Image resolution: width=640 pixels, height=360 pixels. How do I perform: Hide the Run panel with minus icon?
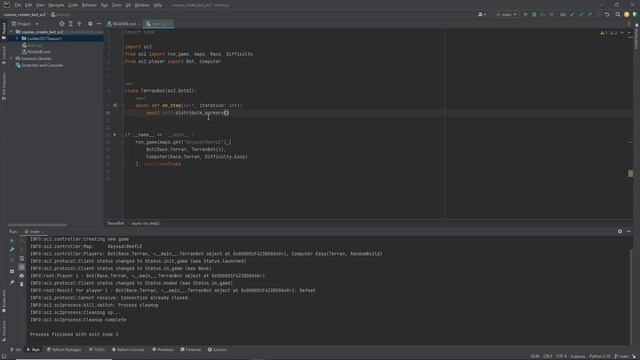click(x=629, y=231)
